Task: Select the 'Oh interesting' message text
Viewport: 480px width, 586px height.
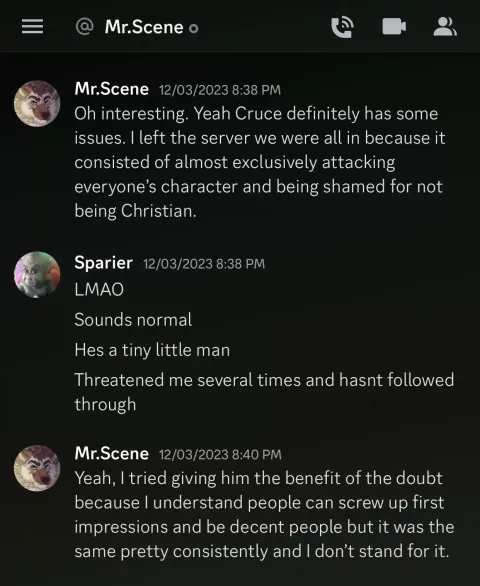Action: pyautogui.click(x=260, y=162)
